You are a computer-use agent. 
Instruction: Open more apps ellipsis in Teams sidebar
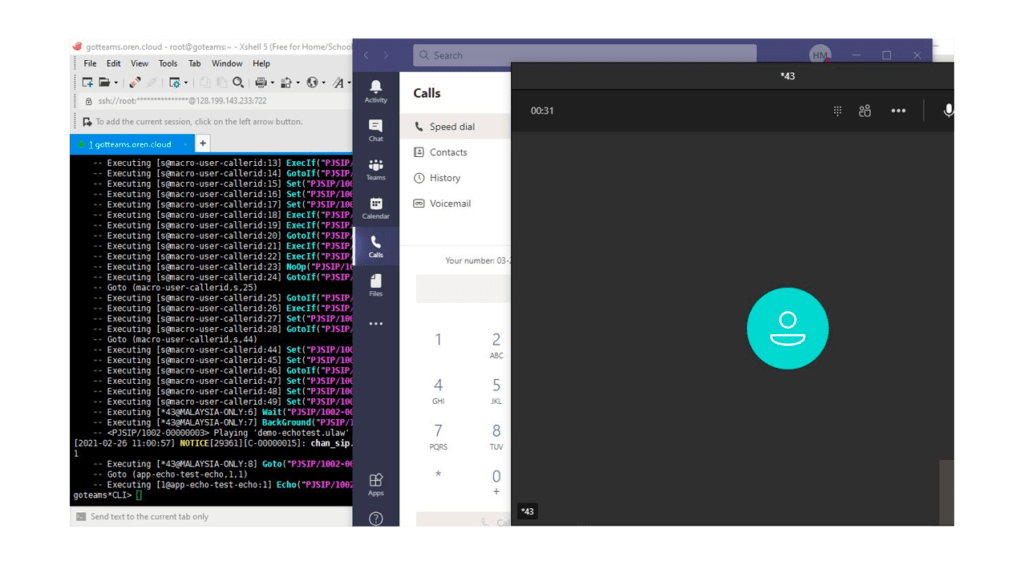pos(376,323)
